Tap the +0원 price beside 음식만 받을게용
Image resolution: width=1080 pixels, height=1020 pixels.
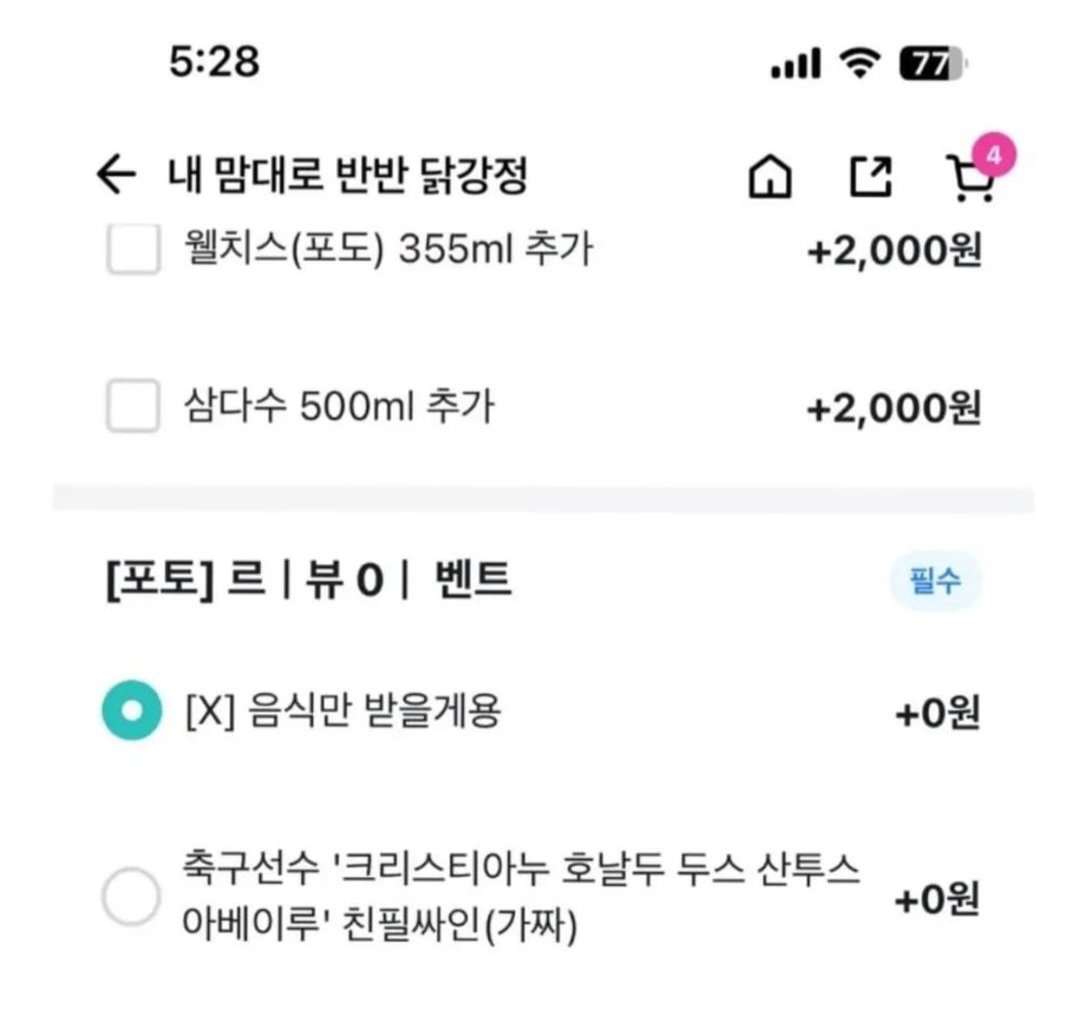pos(929,711)
